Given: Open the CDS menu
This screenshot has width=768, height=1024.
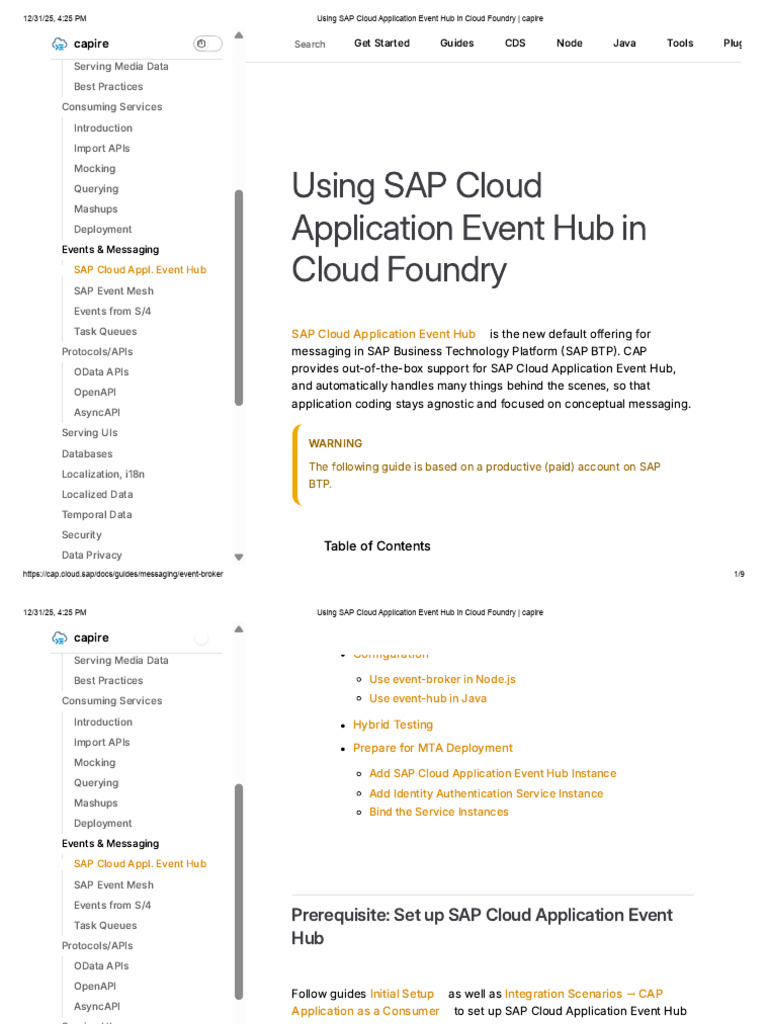Looking at the screenshot, I should pos(515,43).
